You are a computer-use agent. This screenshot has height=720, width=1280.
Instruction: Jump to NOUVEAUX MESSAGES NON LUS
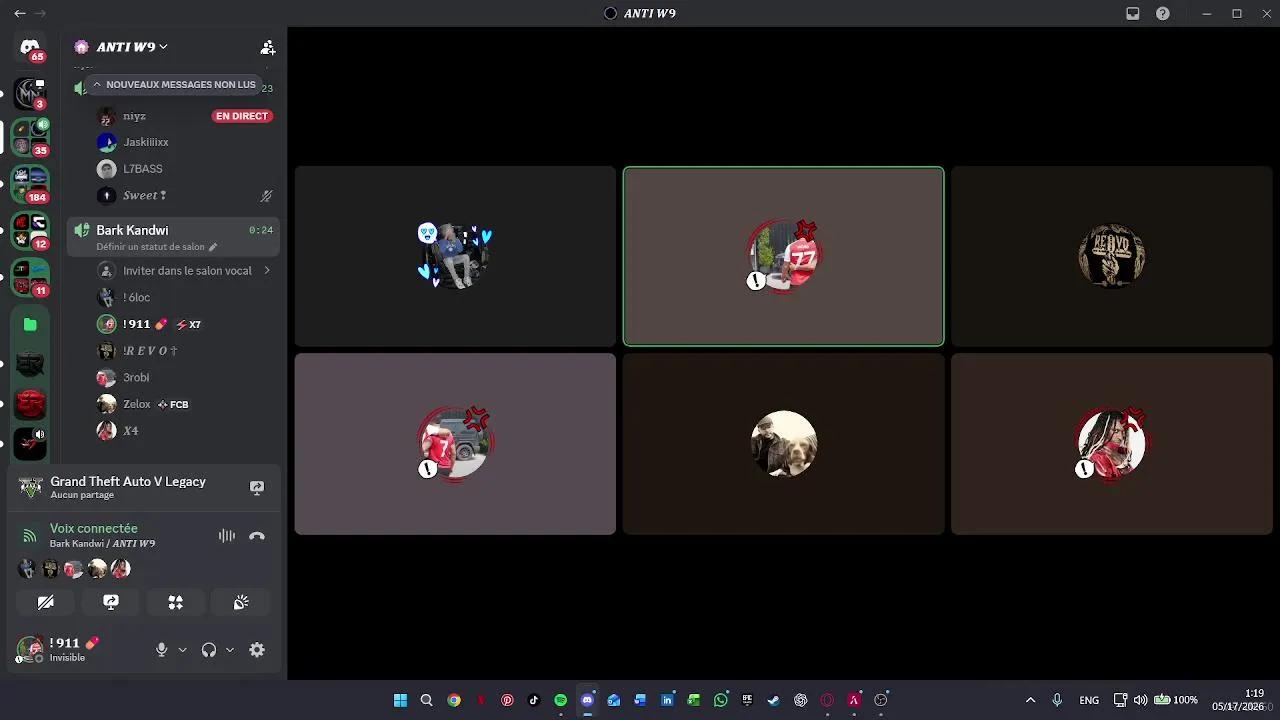173,85
